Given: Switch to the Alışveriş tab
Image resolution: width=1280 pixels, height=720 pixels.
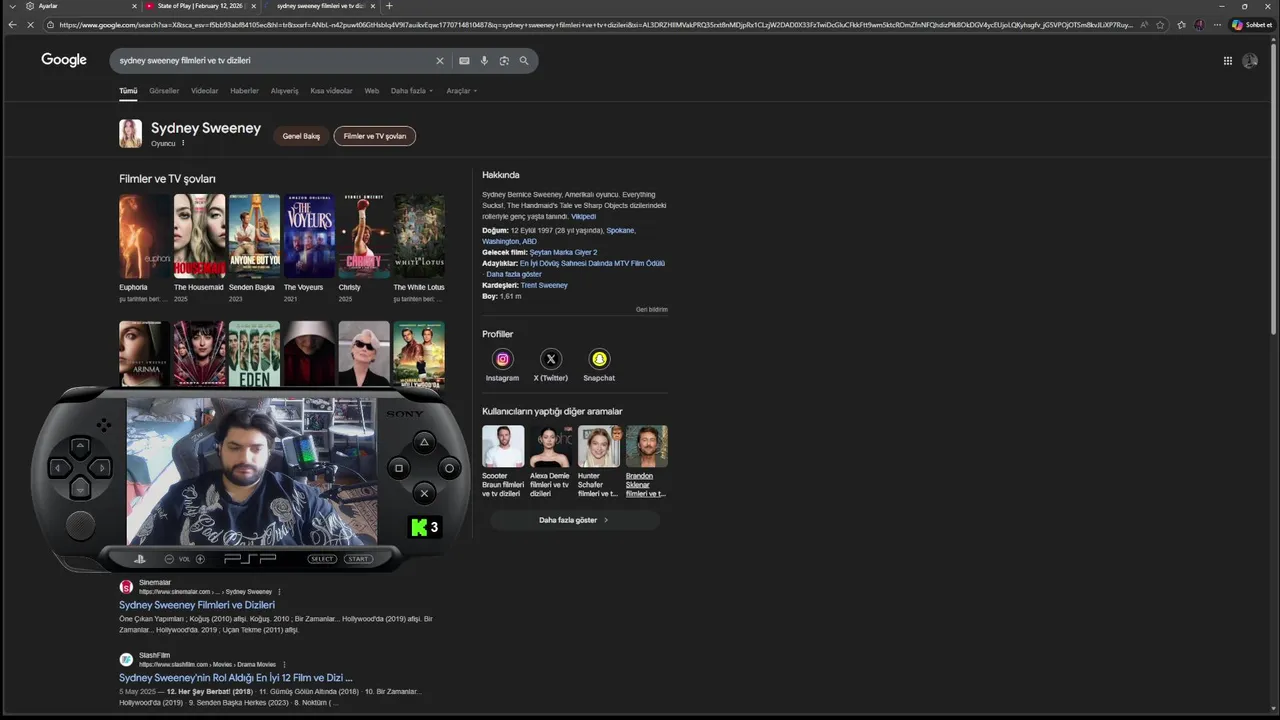Looking at the screenshot, I should pyautogui.click(x=284, y=91).
